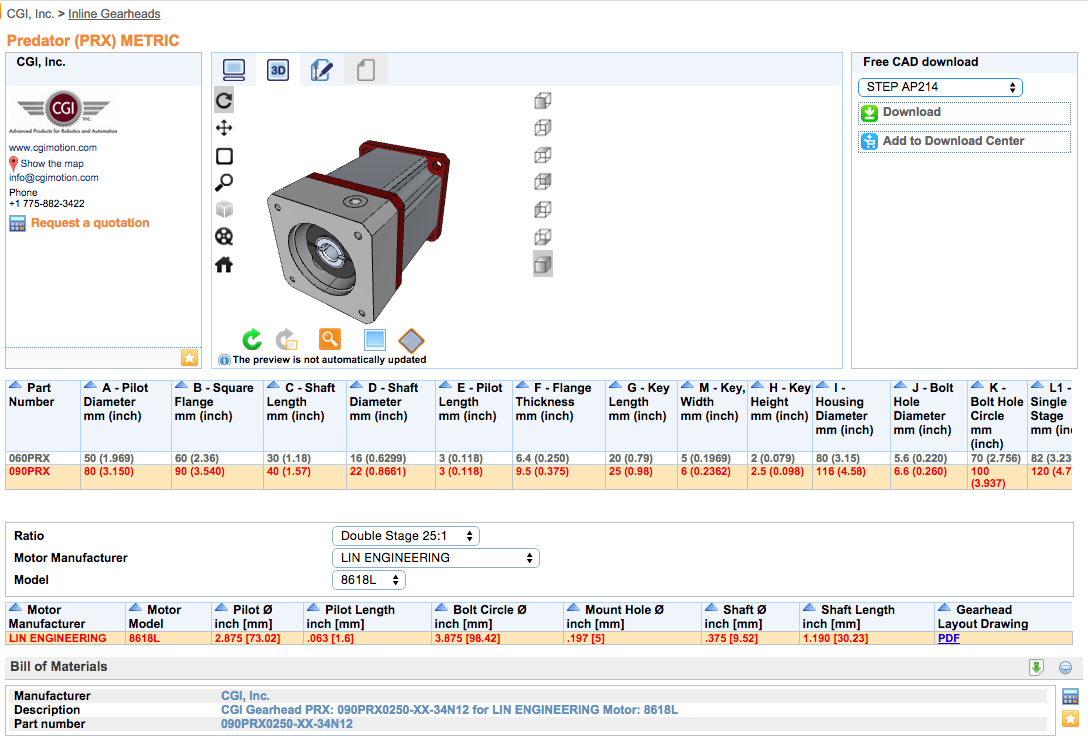
Task: Click the Download CAD button
Action: [964, 112]
